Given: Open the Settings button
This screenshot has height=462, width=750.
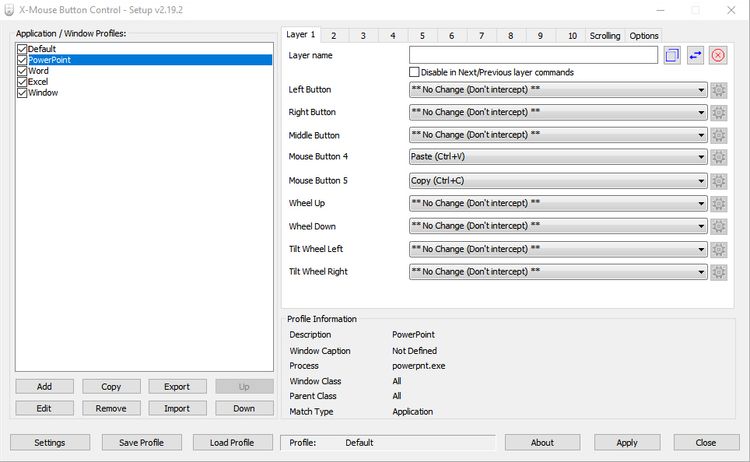Looking at the screenshot, I should [x=50, y=443].
